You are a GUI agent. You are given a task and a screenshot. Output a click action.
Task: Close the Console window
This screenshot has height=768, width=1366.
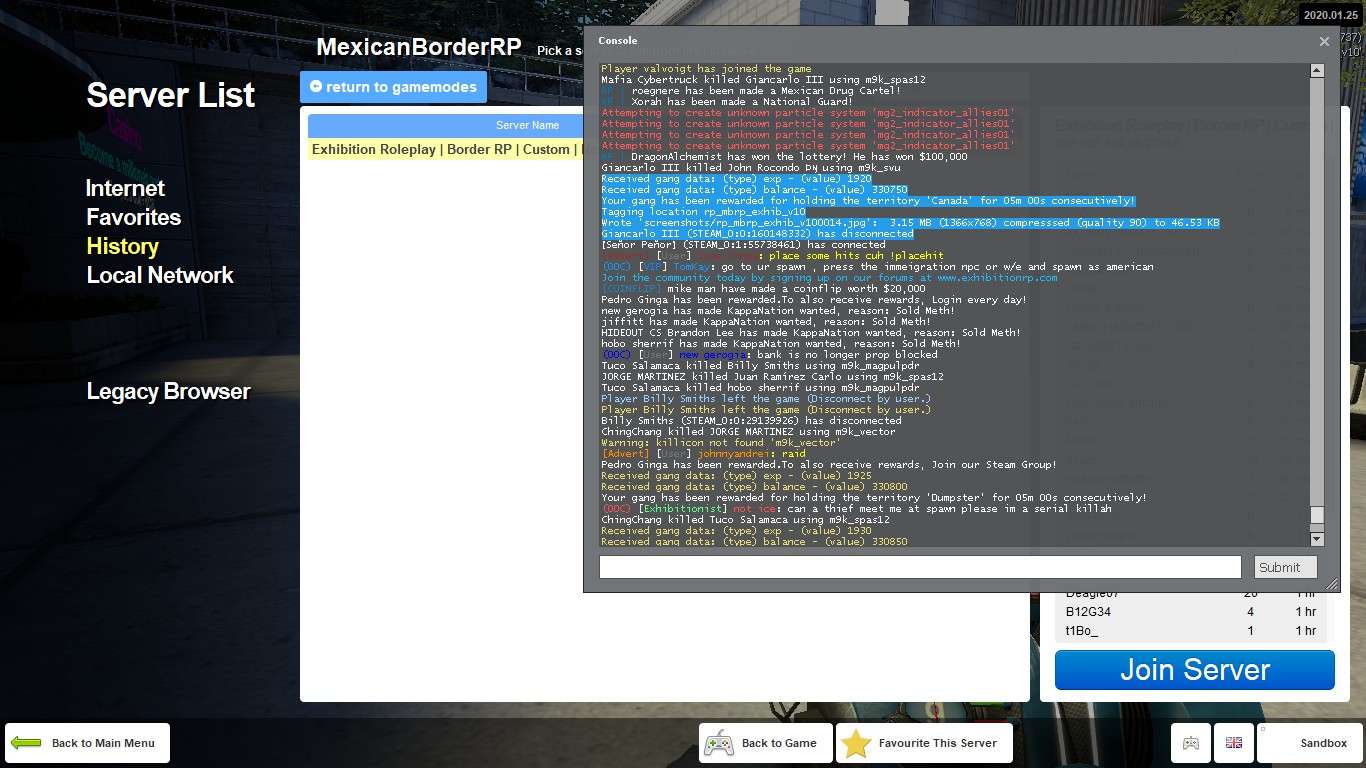(1324, 41)
